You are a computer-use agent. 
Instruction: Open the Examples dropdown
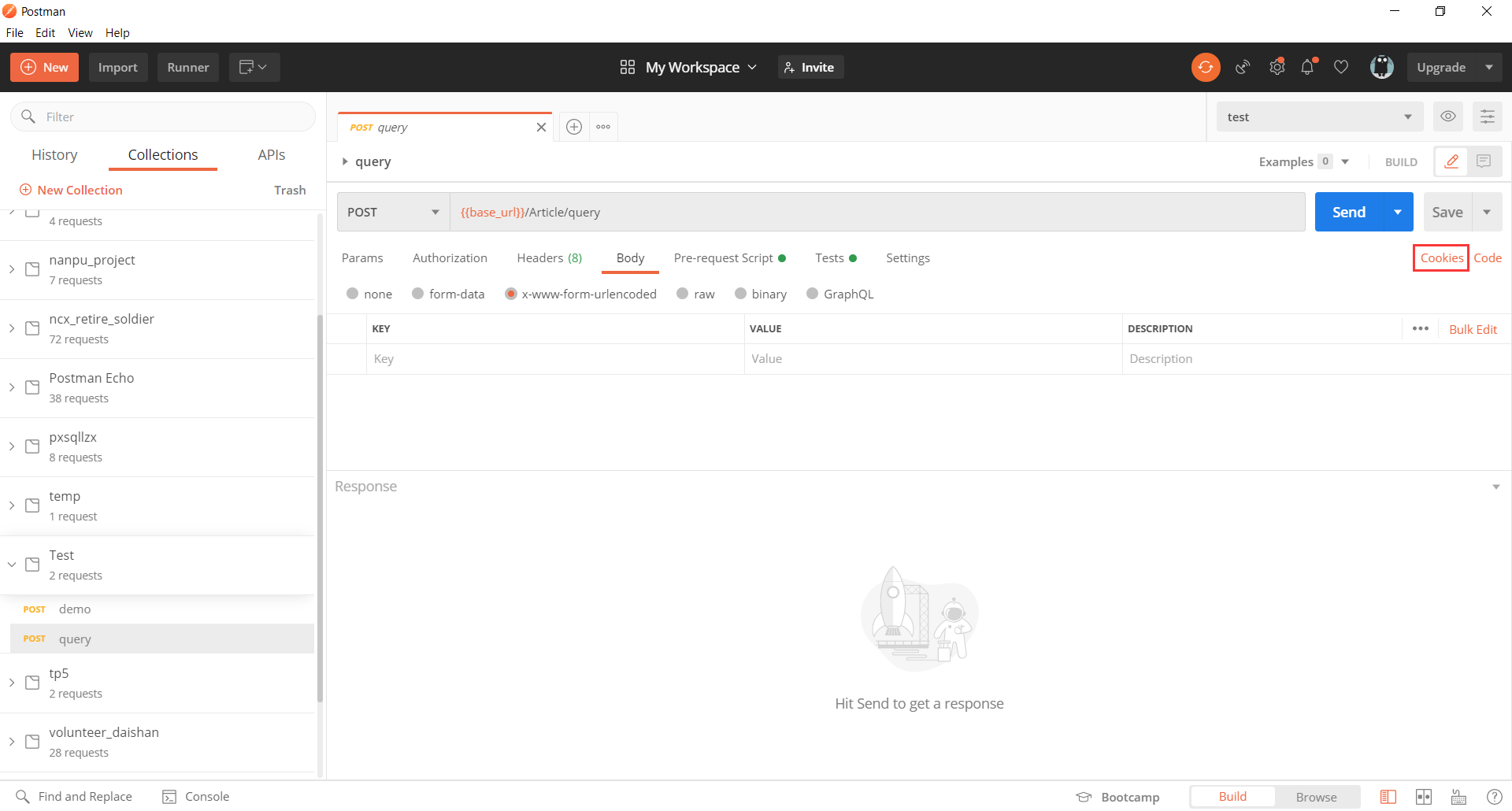(x=1304, y=161)
